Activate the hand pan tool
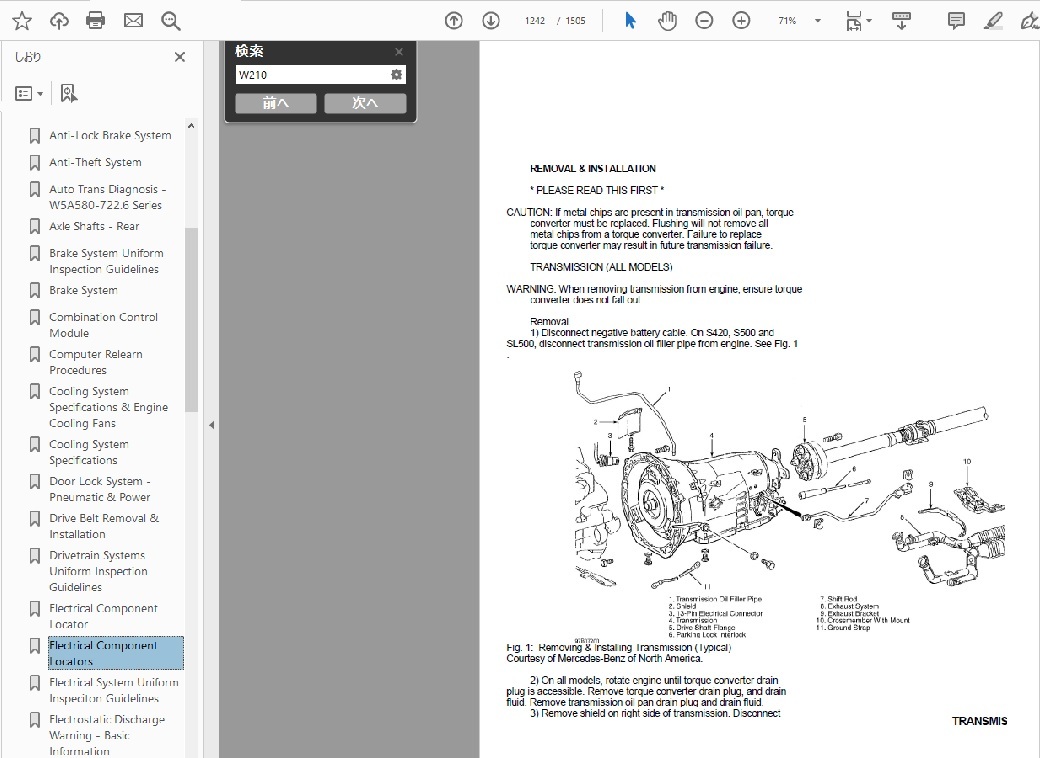The width and height of the screenshot is (1040, 758). 667,20
